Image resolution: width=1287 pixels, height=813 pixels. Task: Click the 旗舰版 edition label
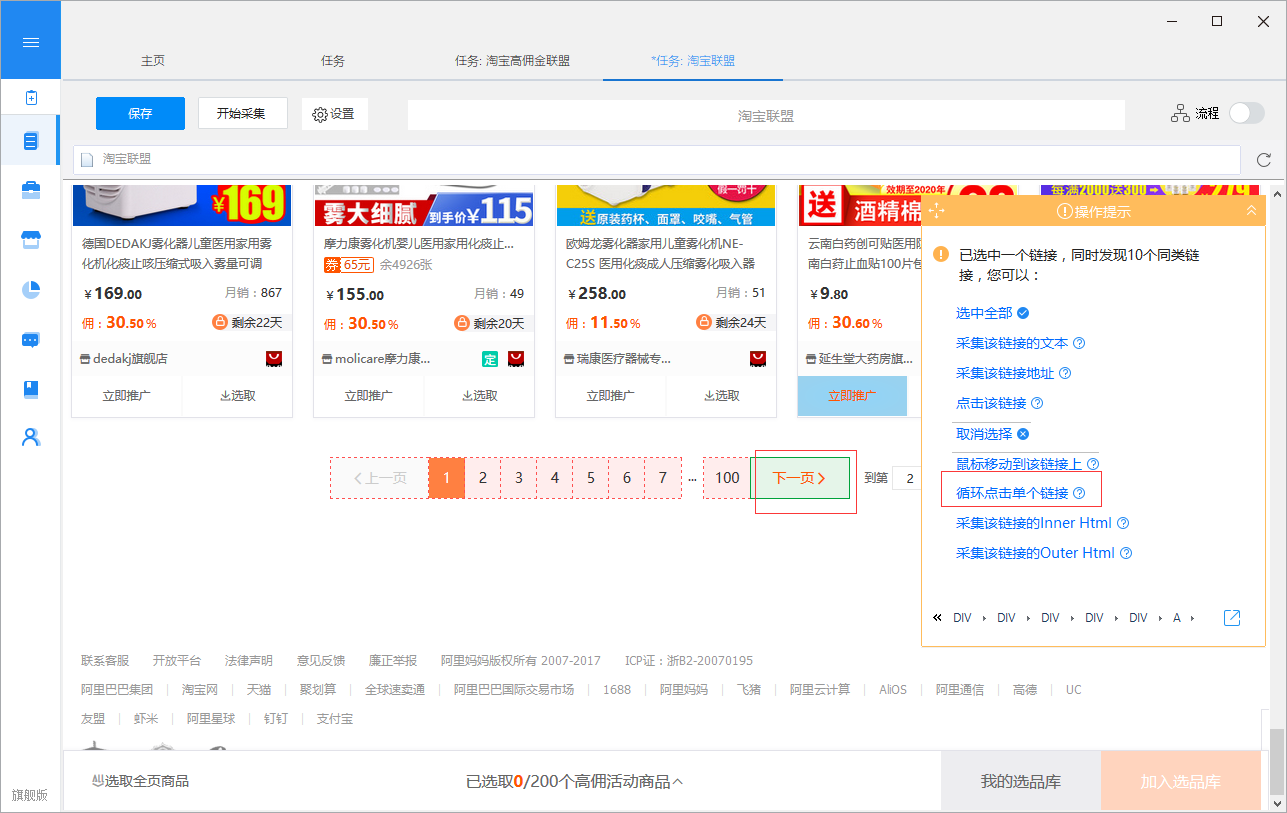coord(30,796)
